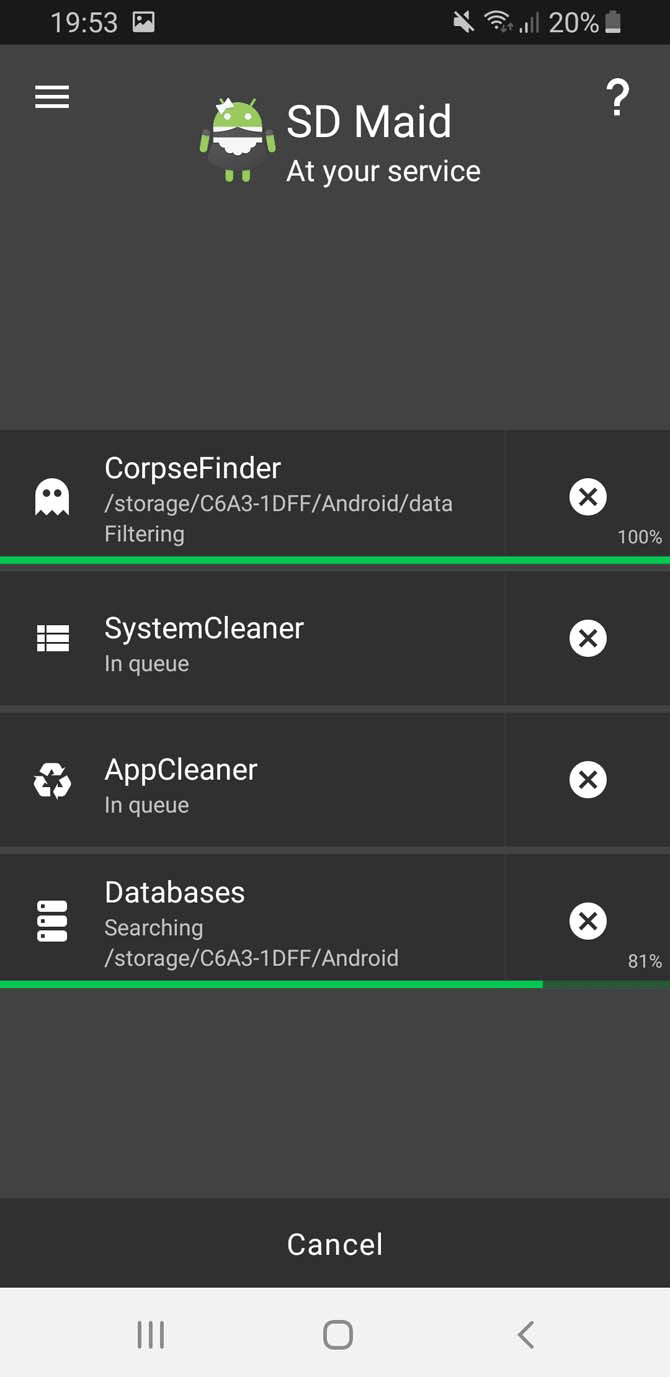The image size is (670, 1377).
Task: Stop the SystemCleaner queued task
Action: point(588,638)
